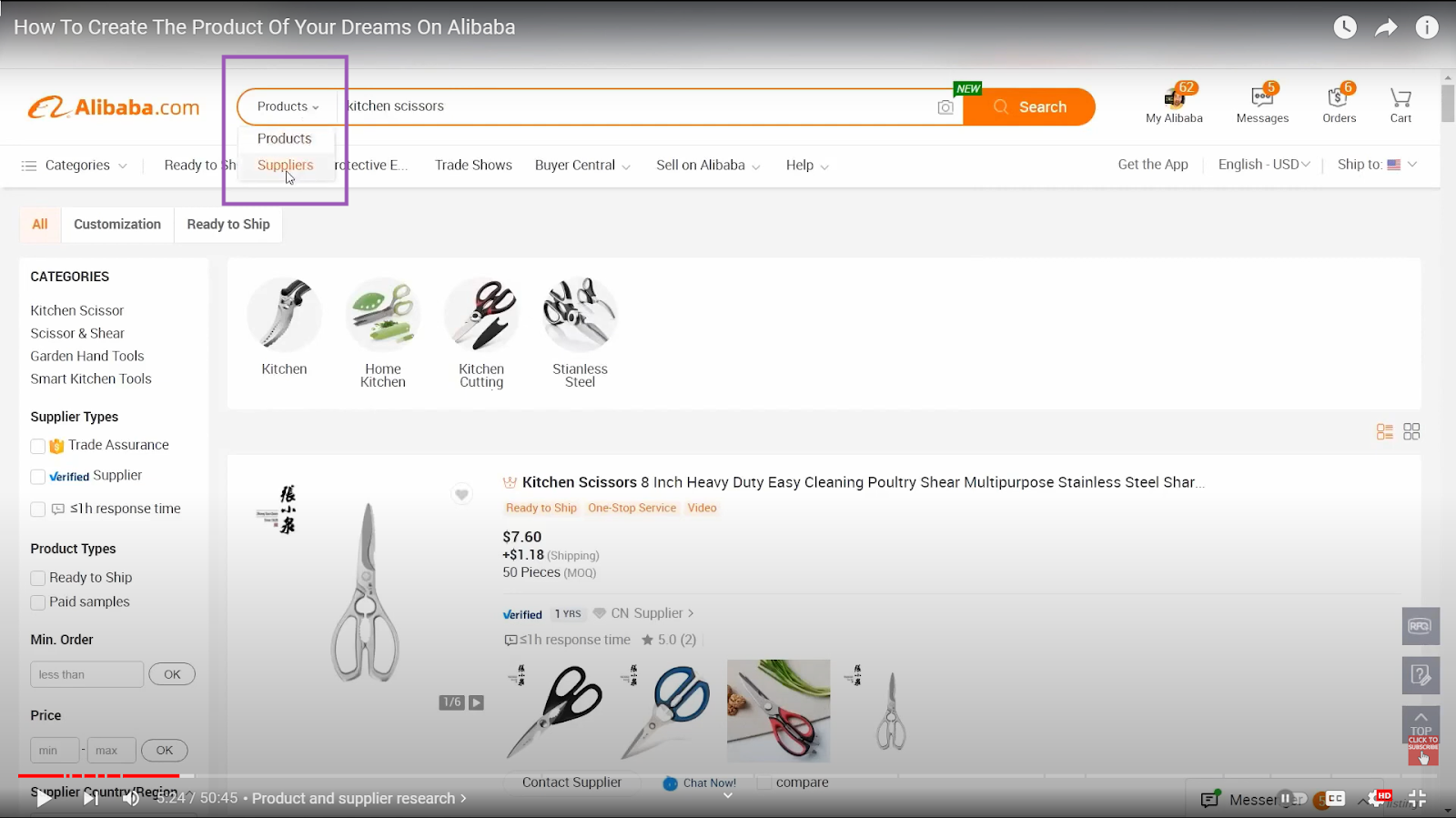Toggle the YouTube autoplay switch
The width and height of the screenshot is (1456, 818).
1291,798
